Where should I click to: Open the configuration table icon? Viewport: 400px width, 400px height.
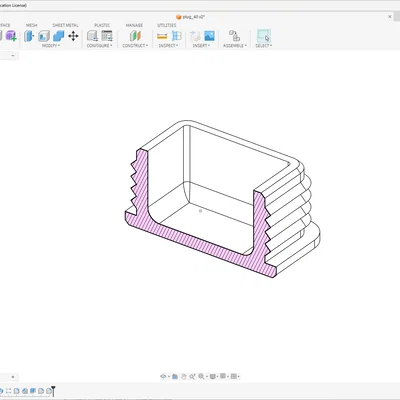(107, 36)
